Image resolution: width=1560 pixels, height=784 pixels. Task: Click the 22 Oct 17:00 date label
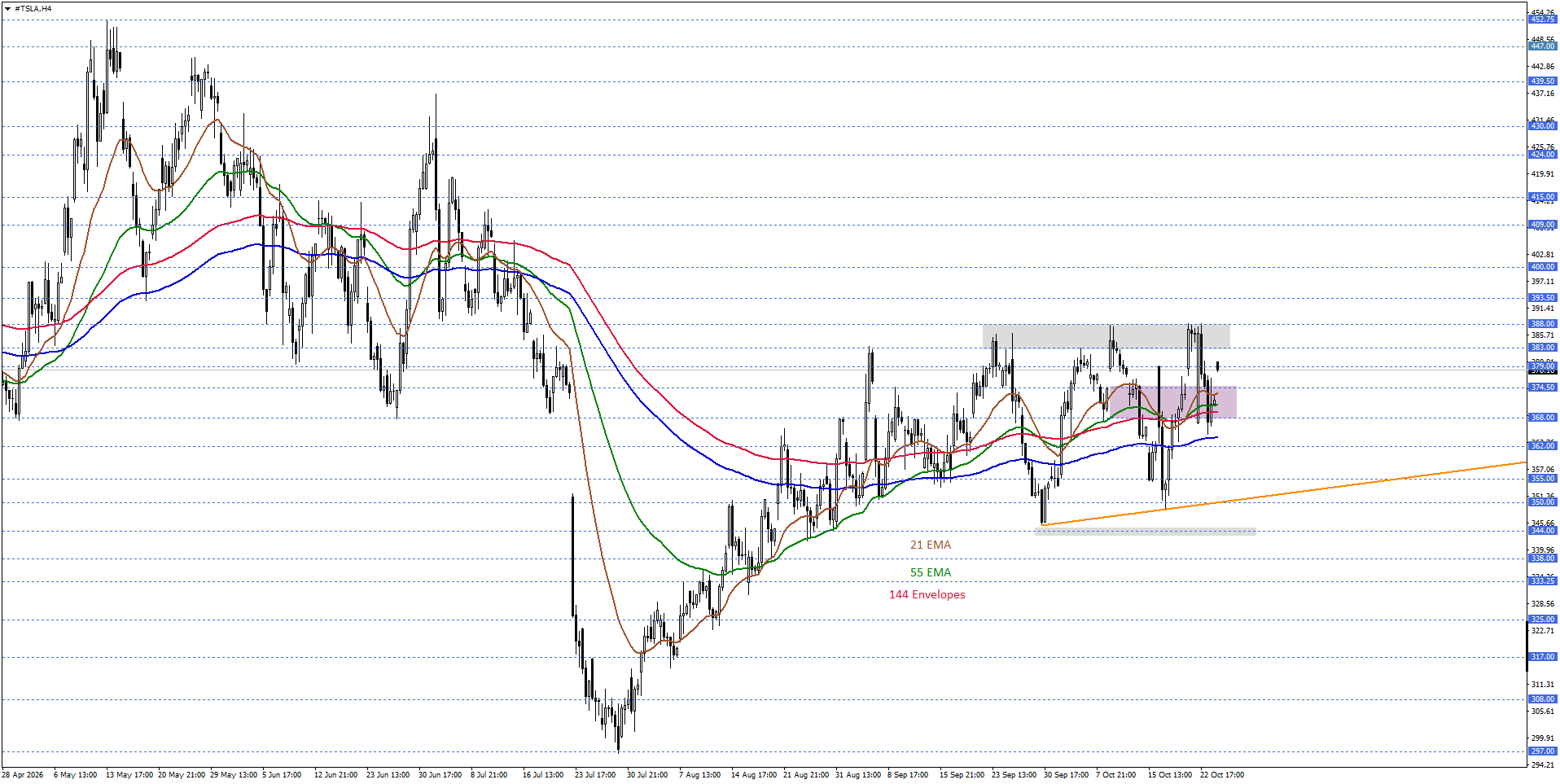1221,775
